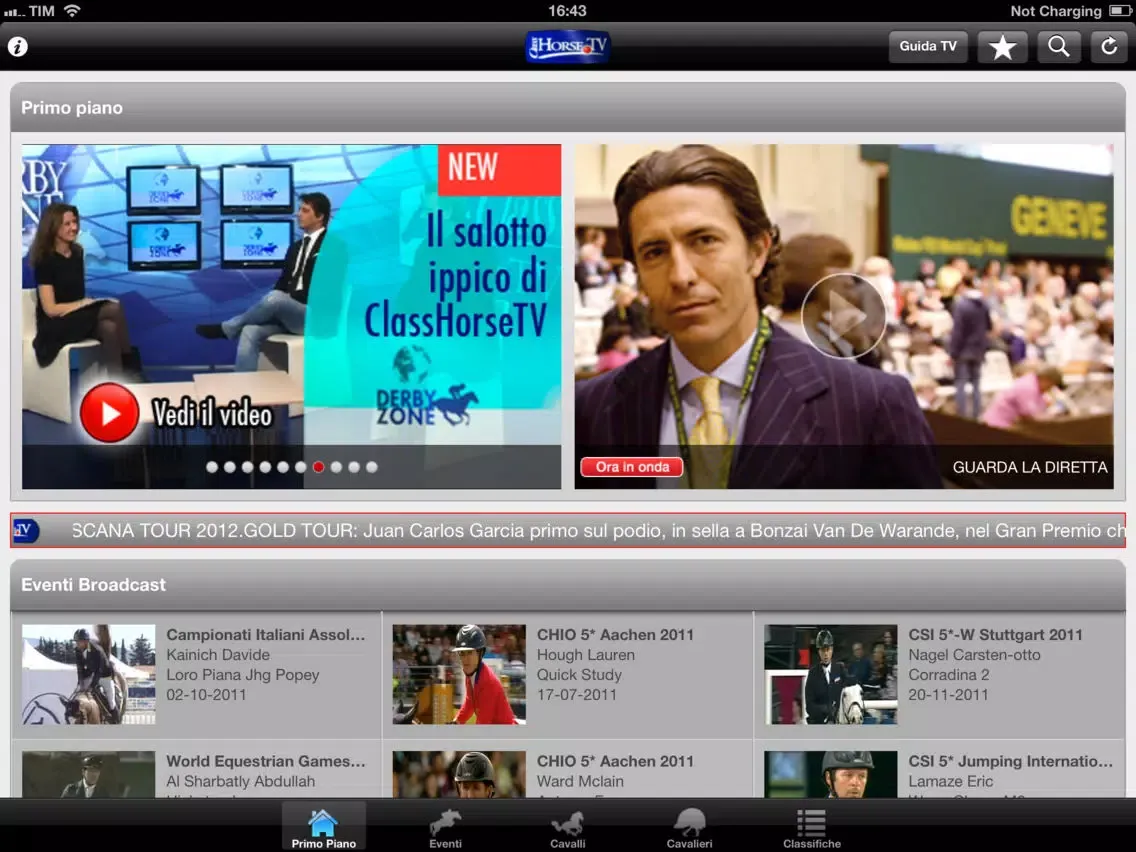Viewport: 1136px width, 852px height.
Task: Tap the 16:43 clock in status bar
Action: [x=567, y=11]
